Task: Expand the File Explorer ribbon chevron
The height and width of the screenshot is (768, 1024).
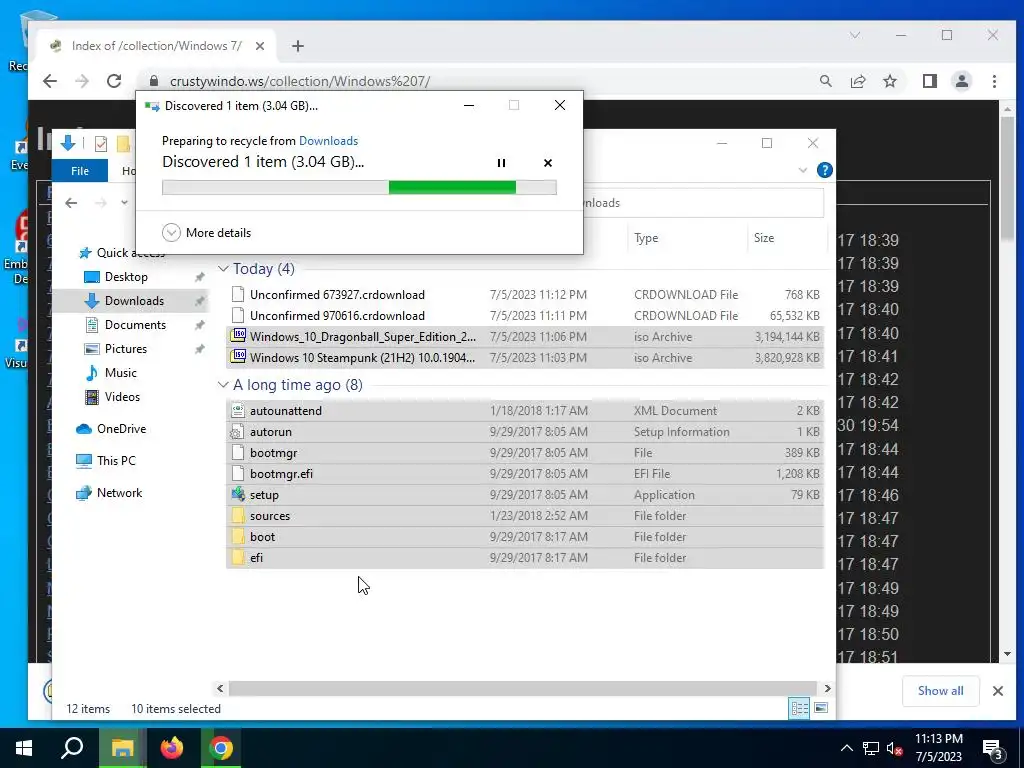Action: click(803, 170)
